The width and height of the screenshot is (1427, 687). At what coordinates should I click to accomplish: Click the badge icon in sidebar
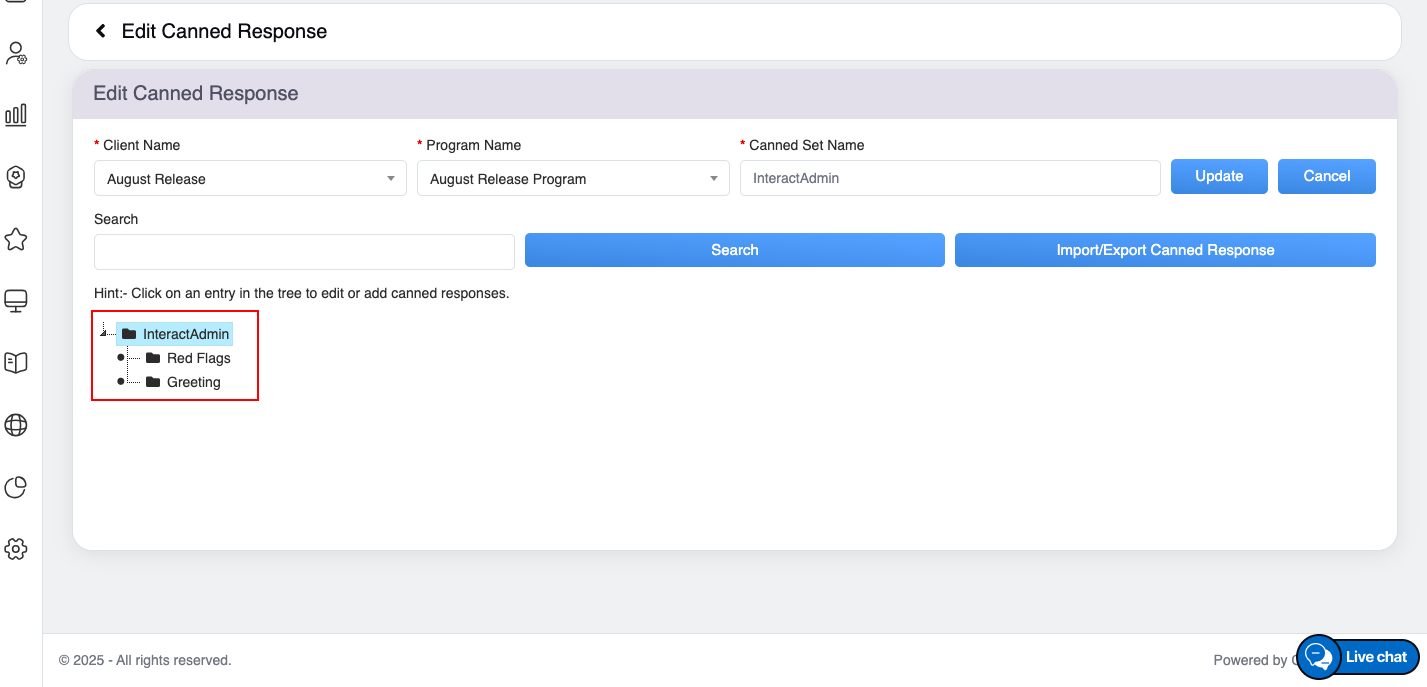[x=16, y=177]
